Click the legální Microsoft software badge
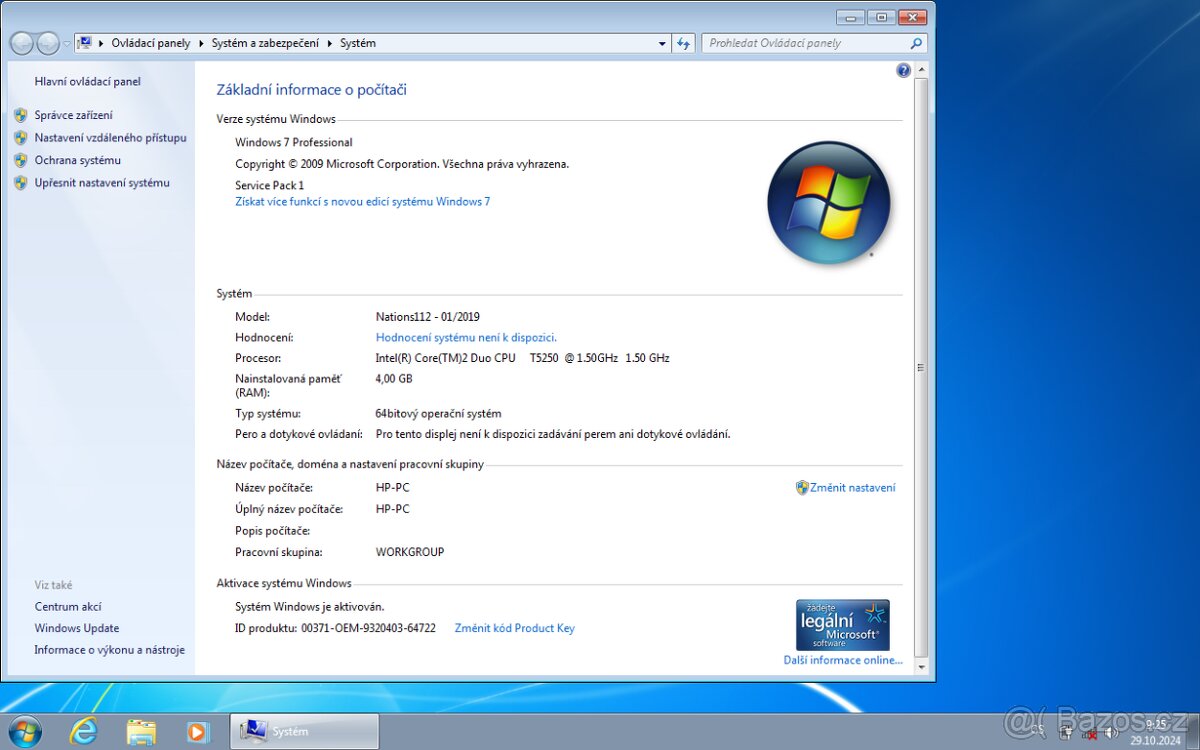Viewport: 1200px width, 750px height. coord(843,625)
